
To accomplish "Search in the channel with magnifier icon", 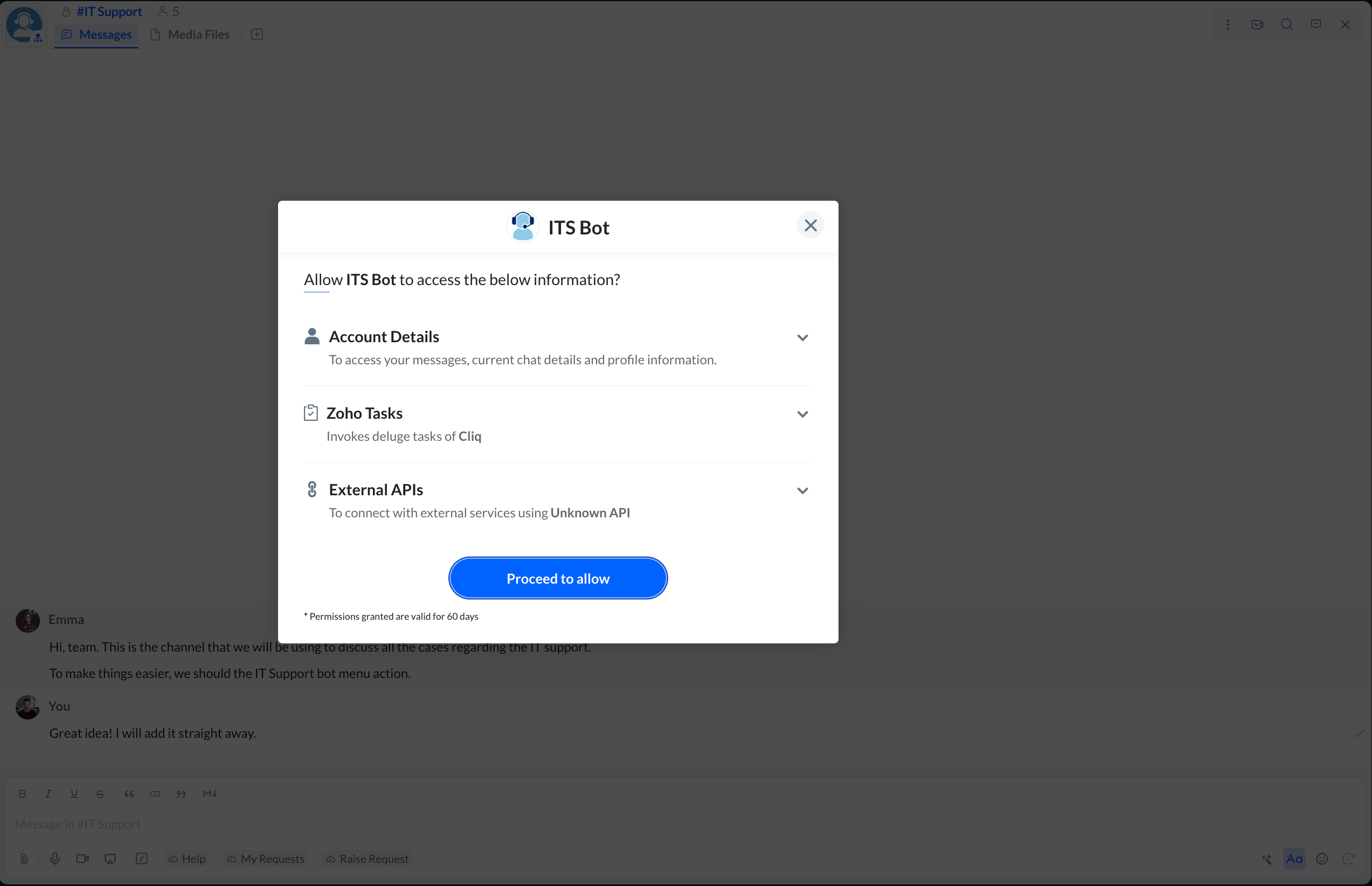I will (x=1286, y=24).
